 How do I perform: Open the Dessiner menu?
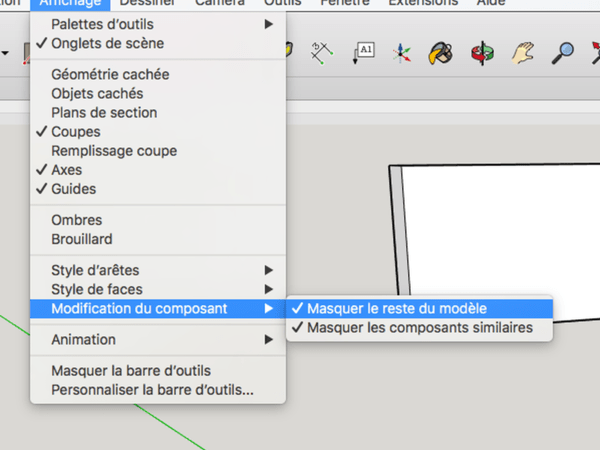(x=147, y=4)
